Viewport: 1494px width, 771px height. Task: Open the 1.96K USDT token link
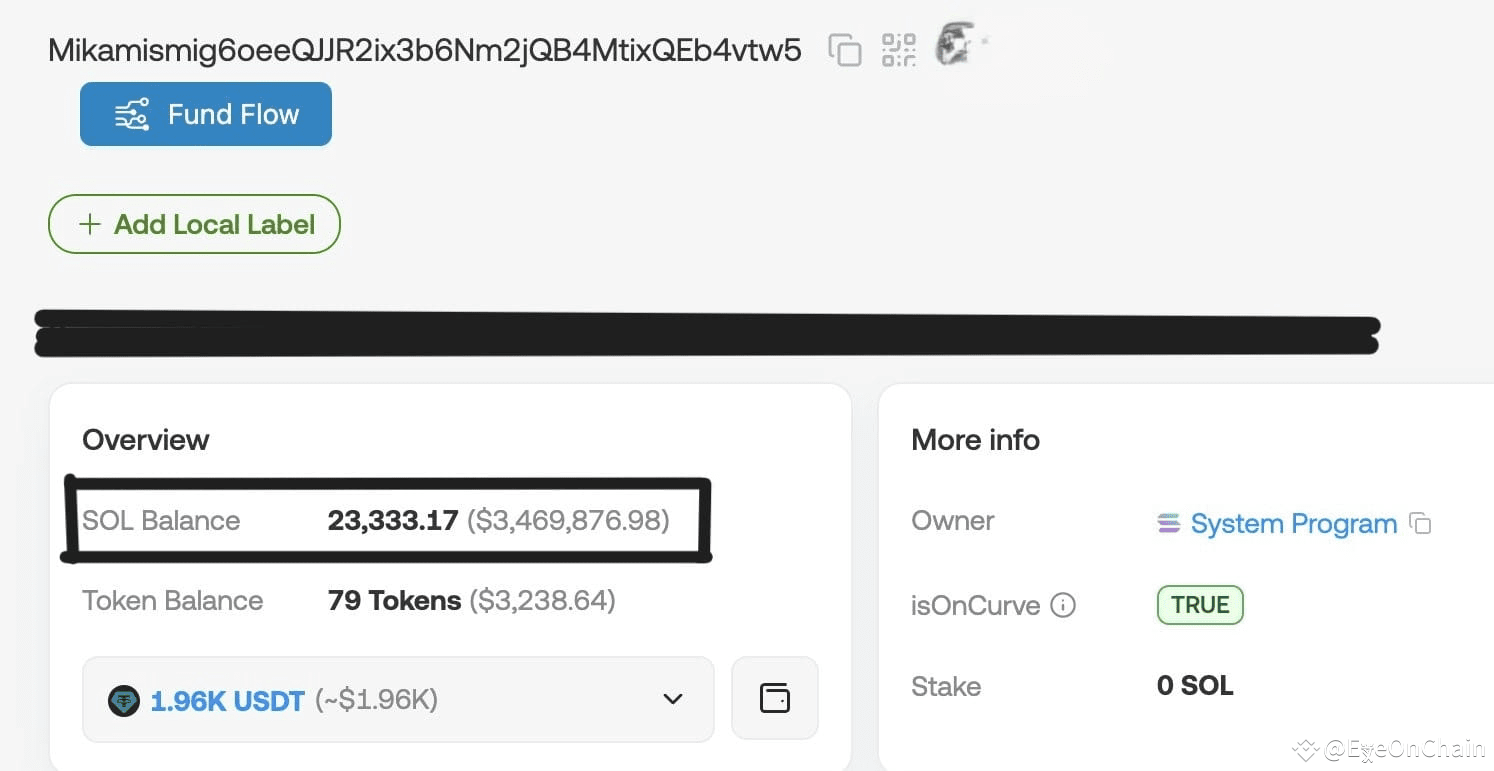click(227, 701)
